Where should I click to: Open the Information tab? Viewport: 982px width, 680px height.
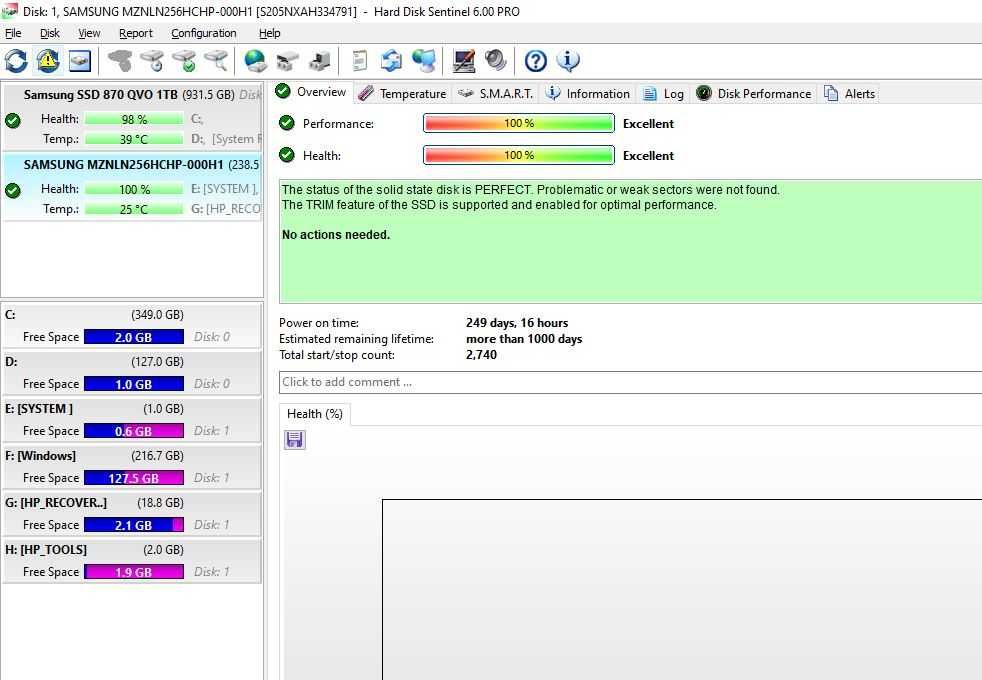pos(587,93)
